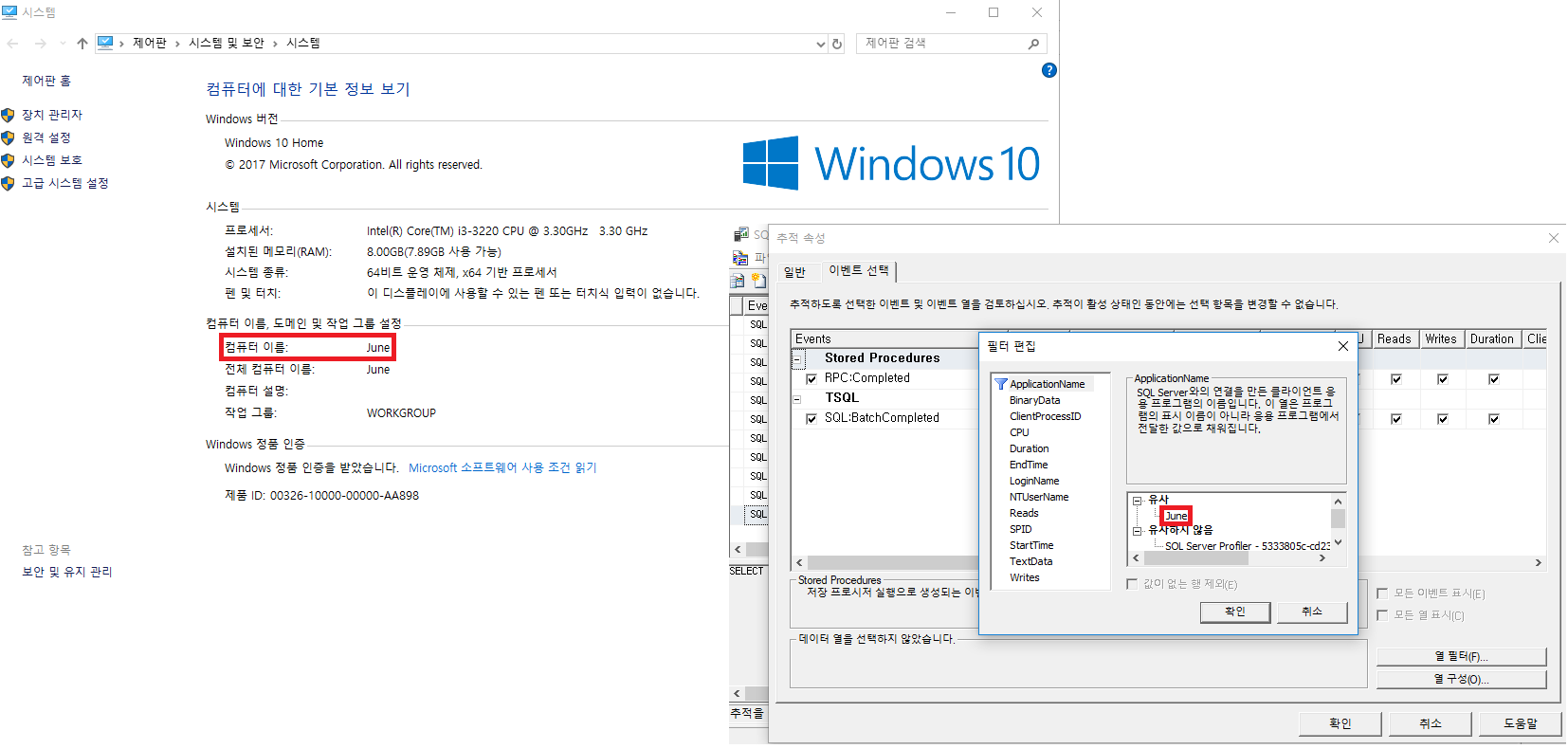1568x749 pixels.
Task: Toggle Duration checkbox in RPC:Completed row
Action: click(1493, 379)
